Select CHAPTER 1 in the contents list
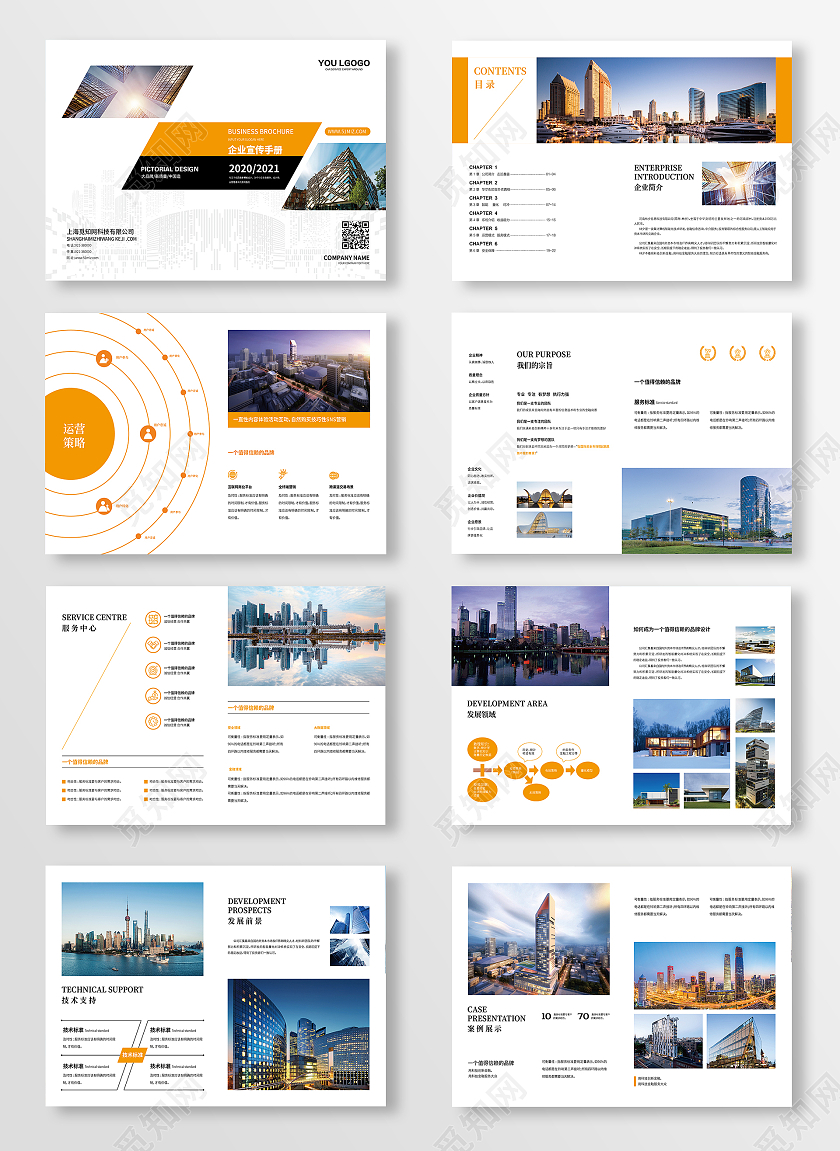 pyautogui.click(x=483, y=167)
